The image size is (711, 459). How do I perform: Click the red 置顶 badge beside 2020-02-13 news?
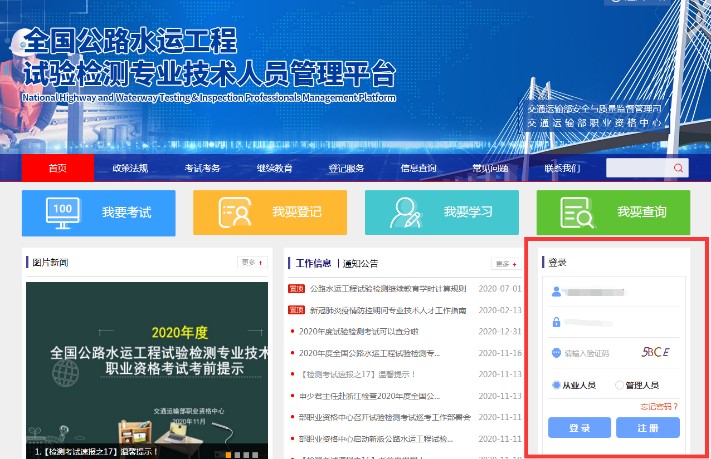pos(297,310)
